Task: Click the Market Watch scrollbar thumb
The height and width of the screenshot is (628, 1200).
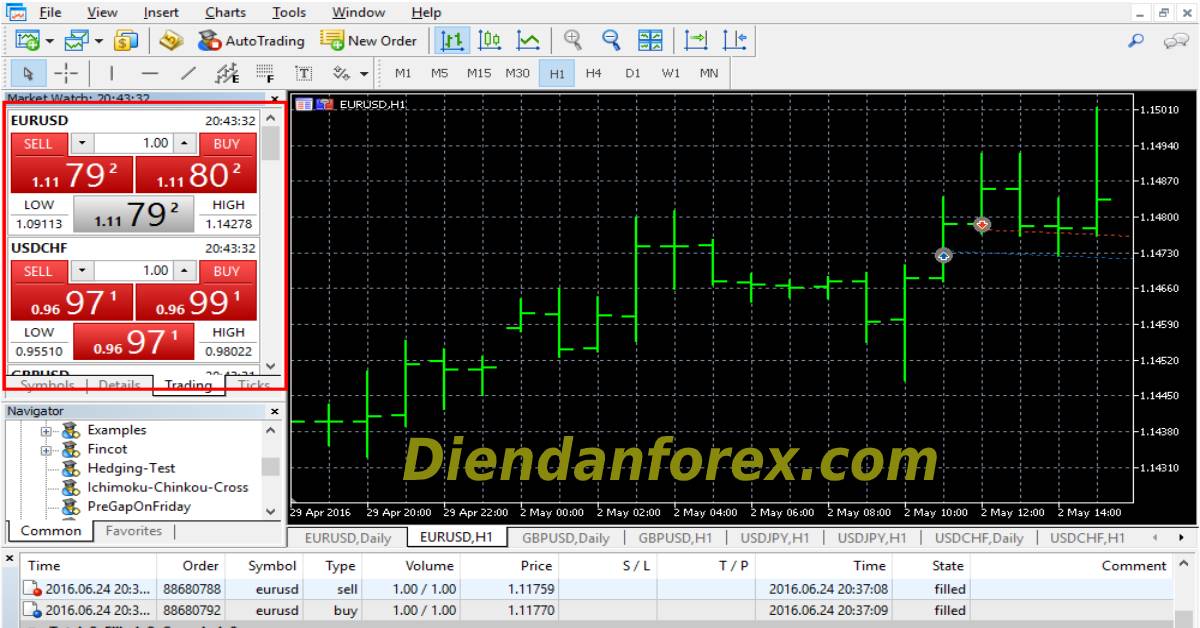Action: [270, 143]
